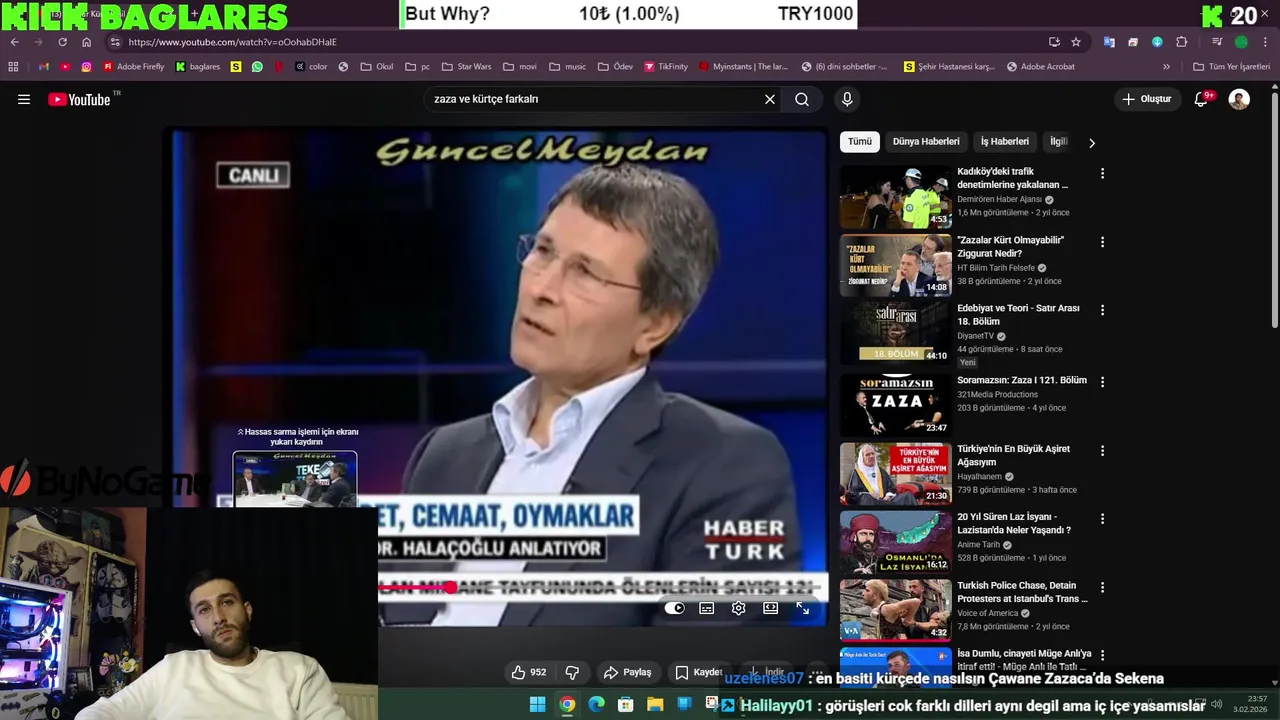Open DiyanetTV channel under Edebiyat video
Image resolution: width=1280 pixels, height=720 pixels.
(x=975, y=336)
